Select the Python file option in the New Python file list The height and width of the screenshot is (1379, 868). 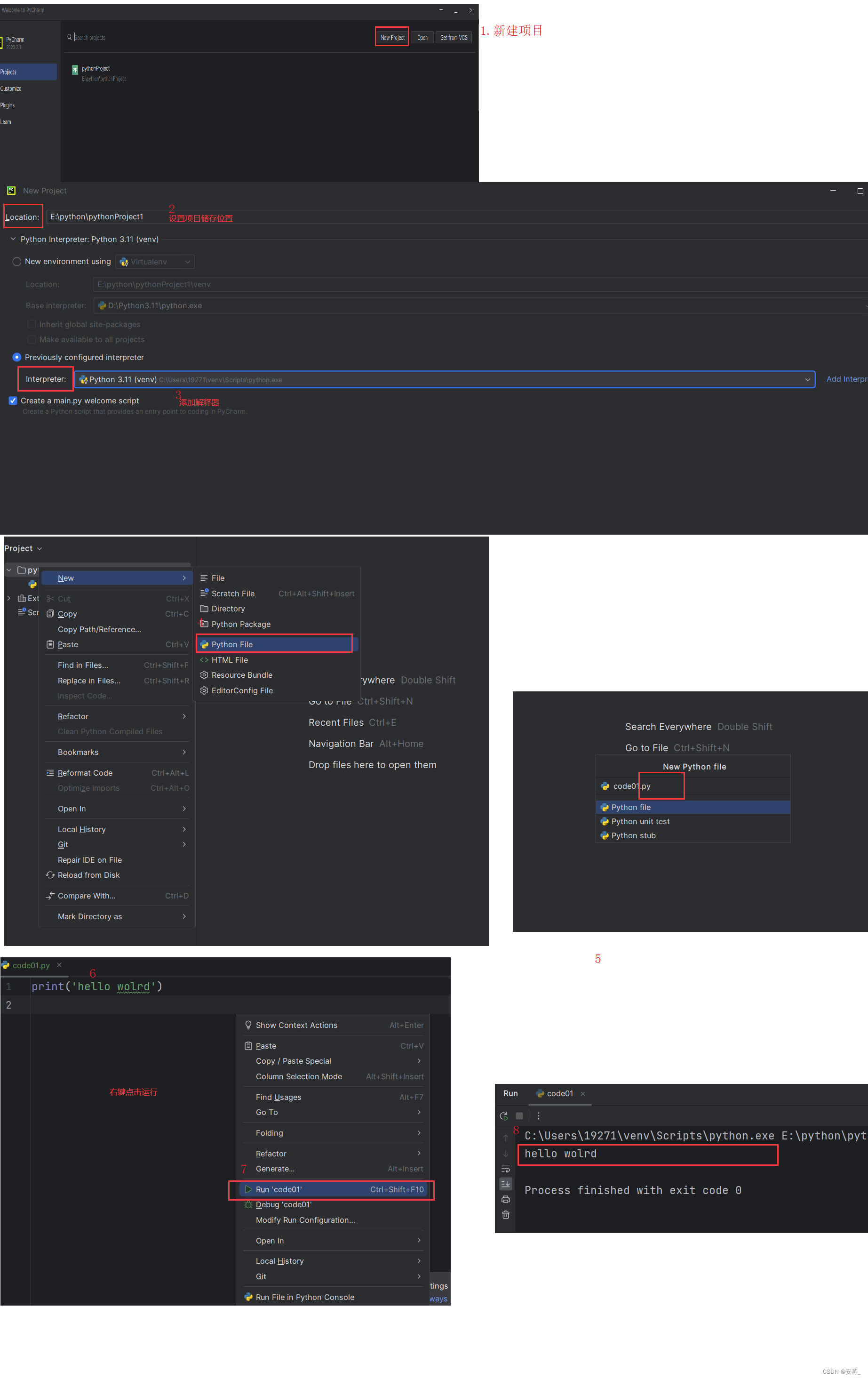point(693,807)
